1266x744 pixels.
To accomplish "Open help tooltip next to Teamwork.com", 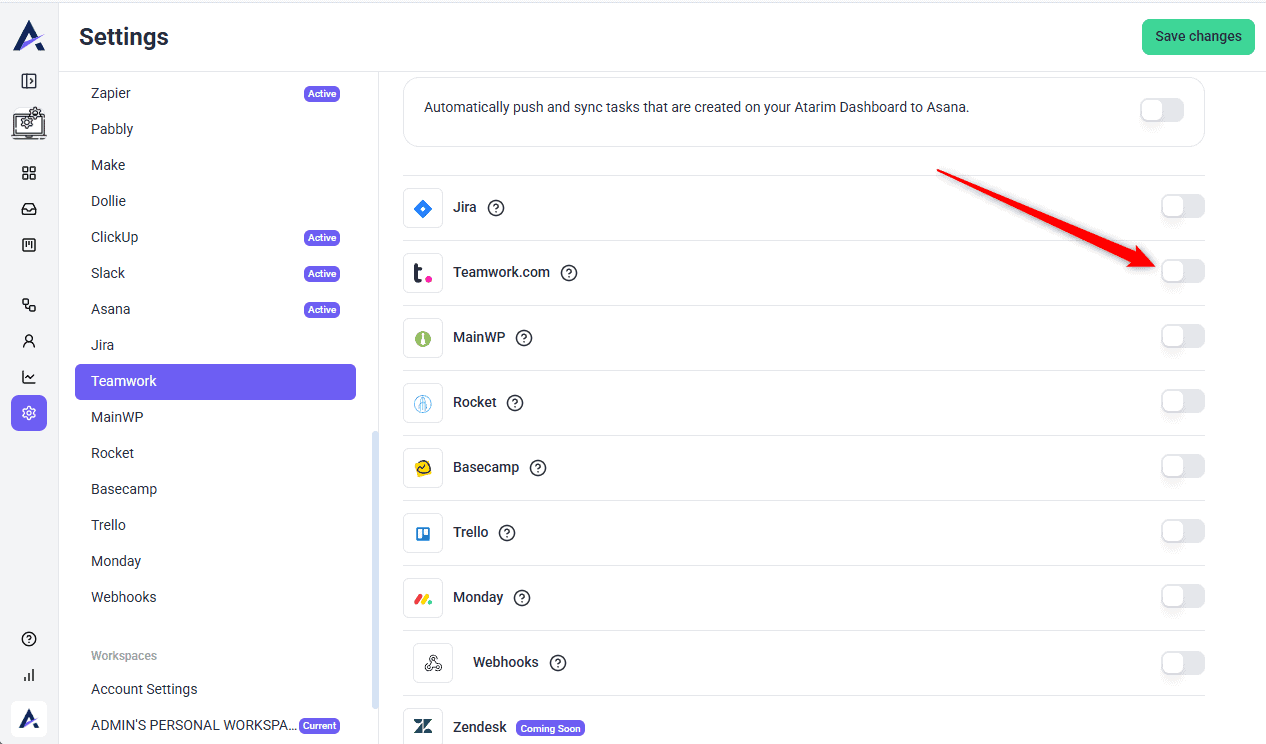I will pos(569,273).
